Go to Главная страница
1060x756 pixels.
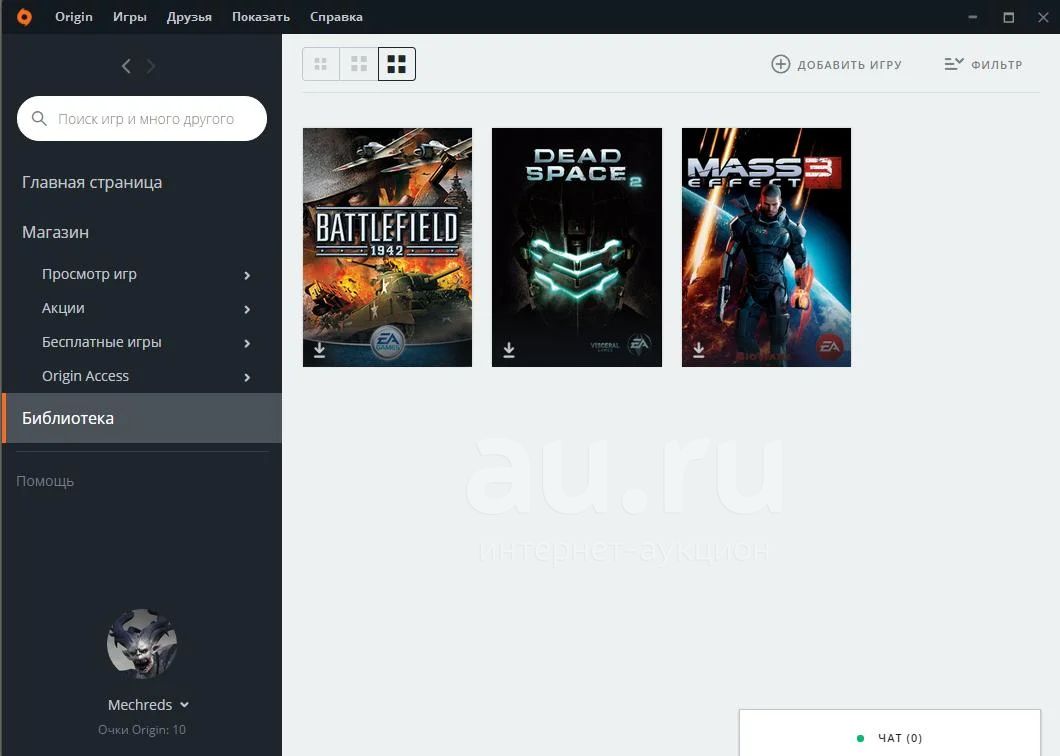pyautogui.click(x=92, y=183)
